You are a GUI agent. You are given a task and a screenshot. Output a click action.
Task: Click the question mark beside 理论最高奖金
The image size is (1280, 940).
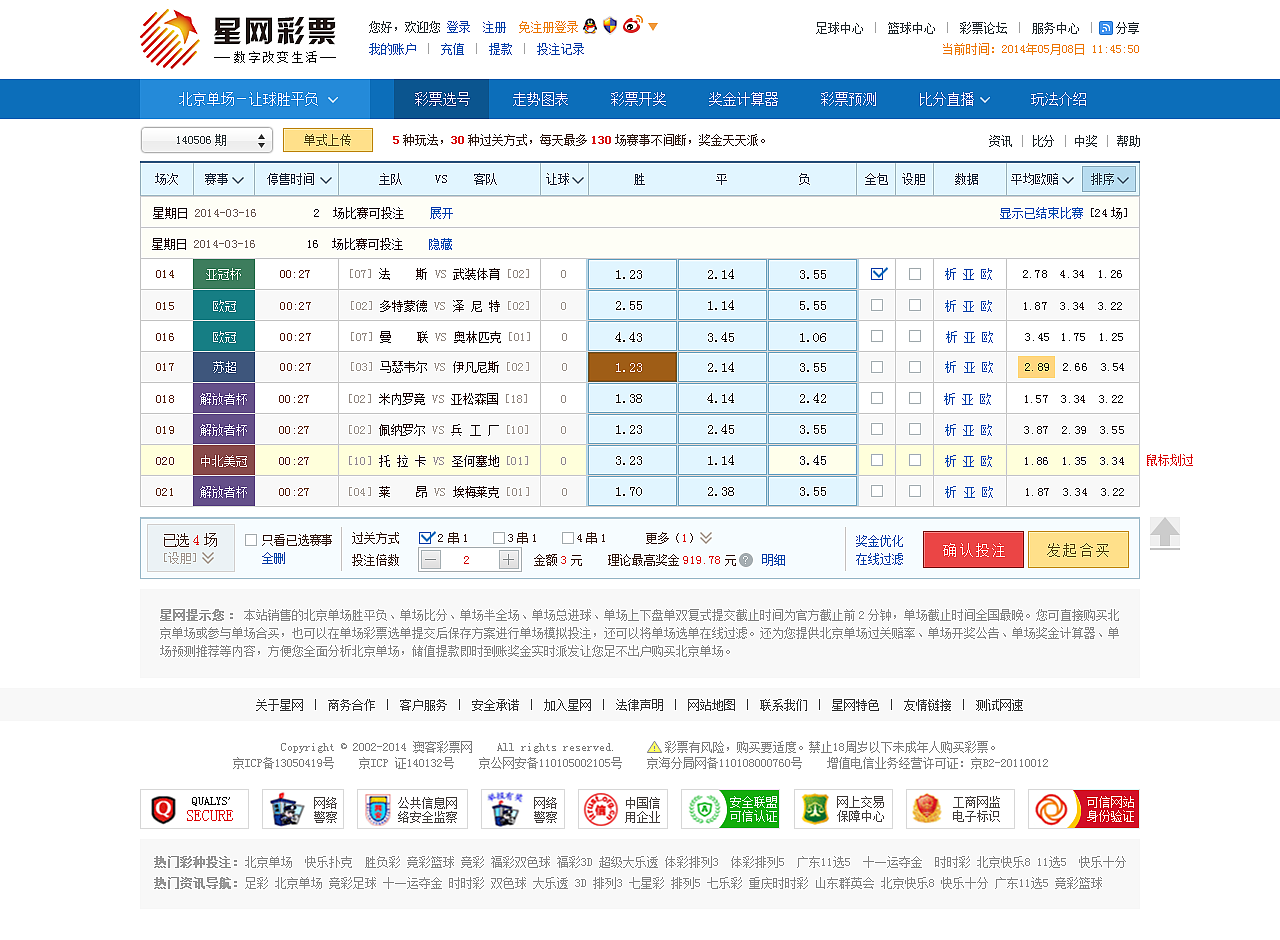745,559
